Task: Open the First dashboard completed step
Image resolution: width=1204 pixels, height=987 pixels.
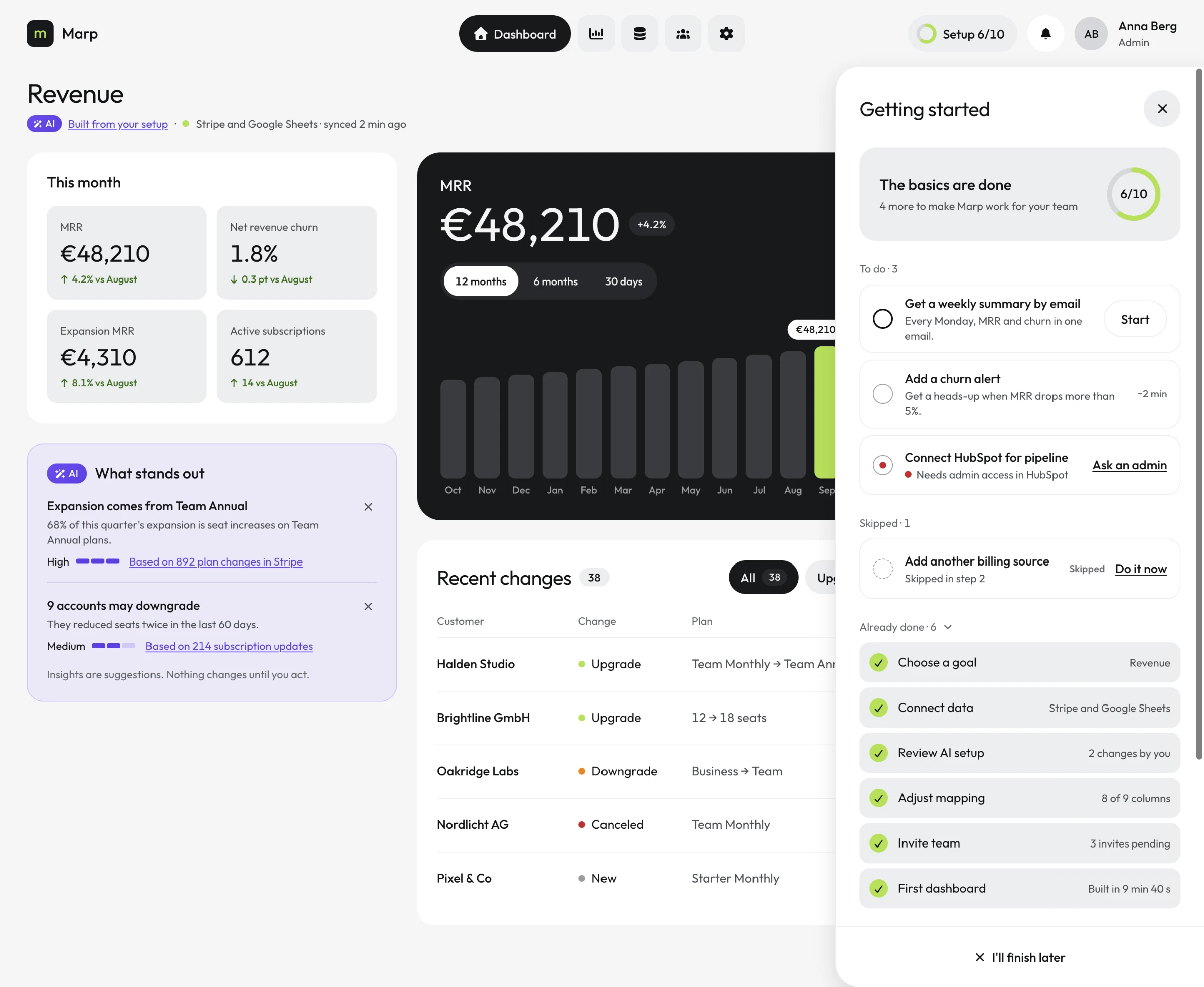Action: 1019,888
